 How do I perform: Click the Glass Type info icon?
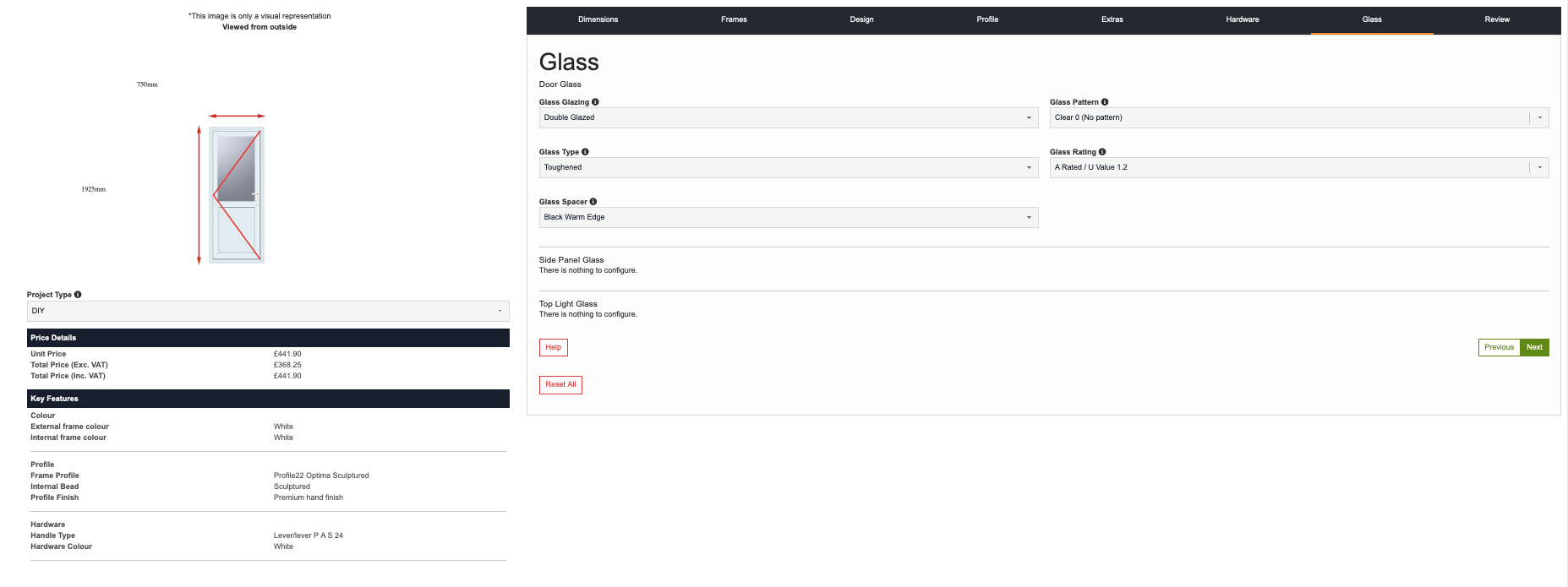pos(585,152)
